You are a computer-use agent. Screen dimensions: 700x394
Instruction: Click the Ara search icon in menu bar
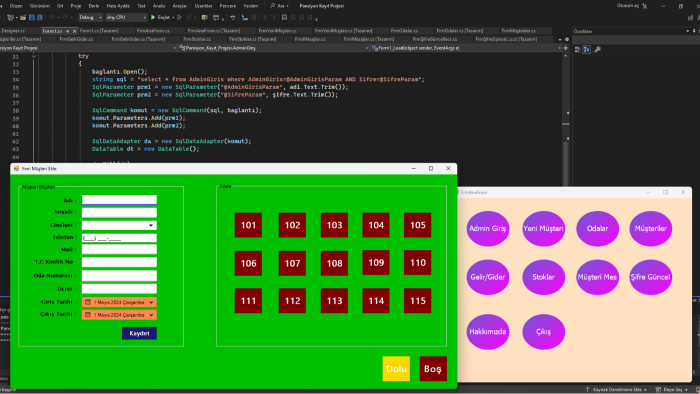[272, 6]
